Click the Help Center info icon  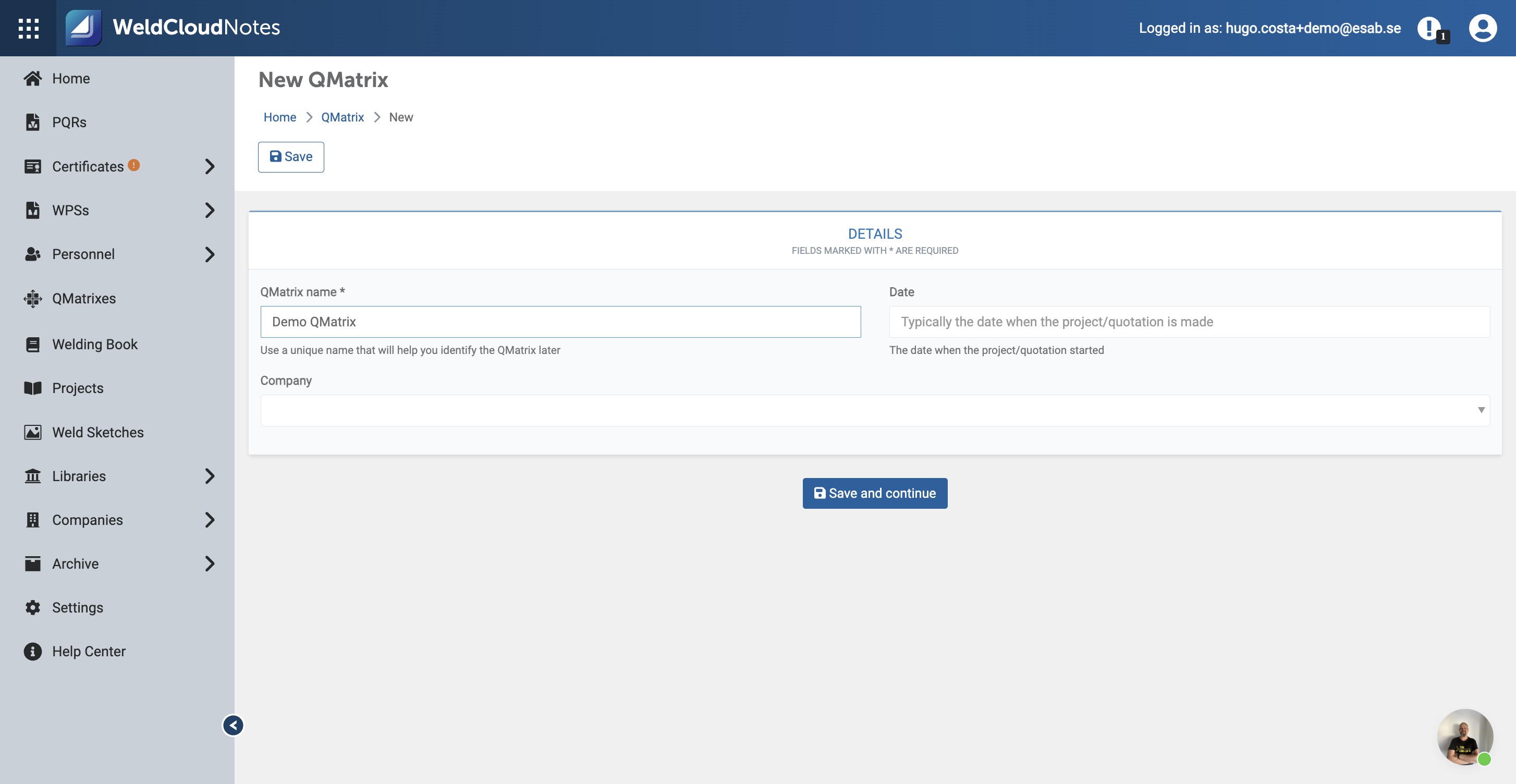(x=33, y=651)
